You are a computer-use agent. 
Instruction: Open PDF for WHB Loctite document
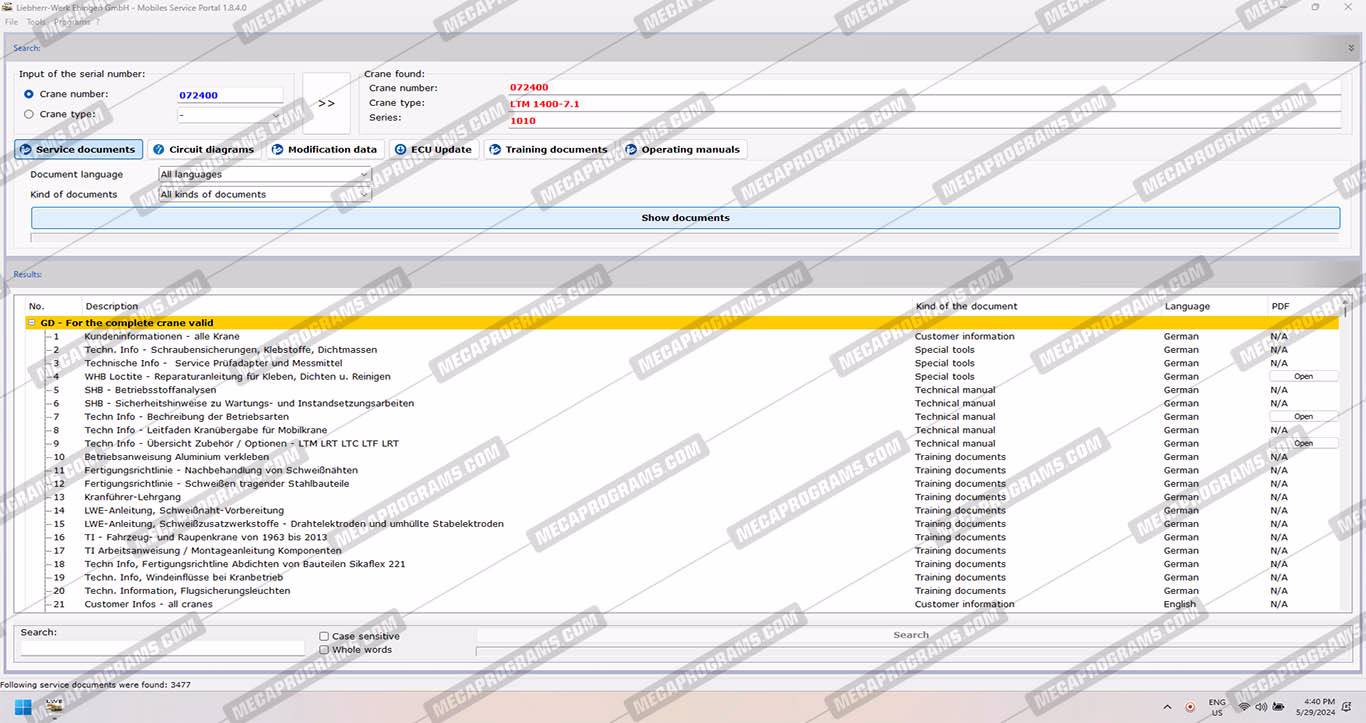1303,377
